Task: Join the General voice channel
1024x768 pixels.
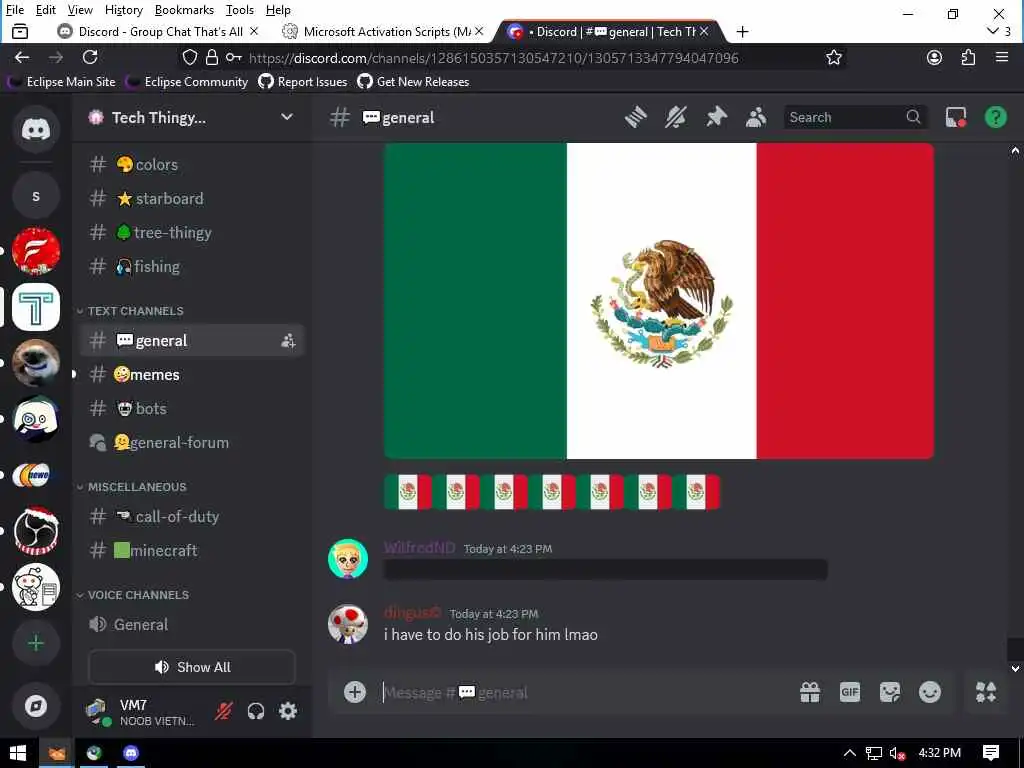Action: [192, 624]
